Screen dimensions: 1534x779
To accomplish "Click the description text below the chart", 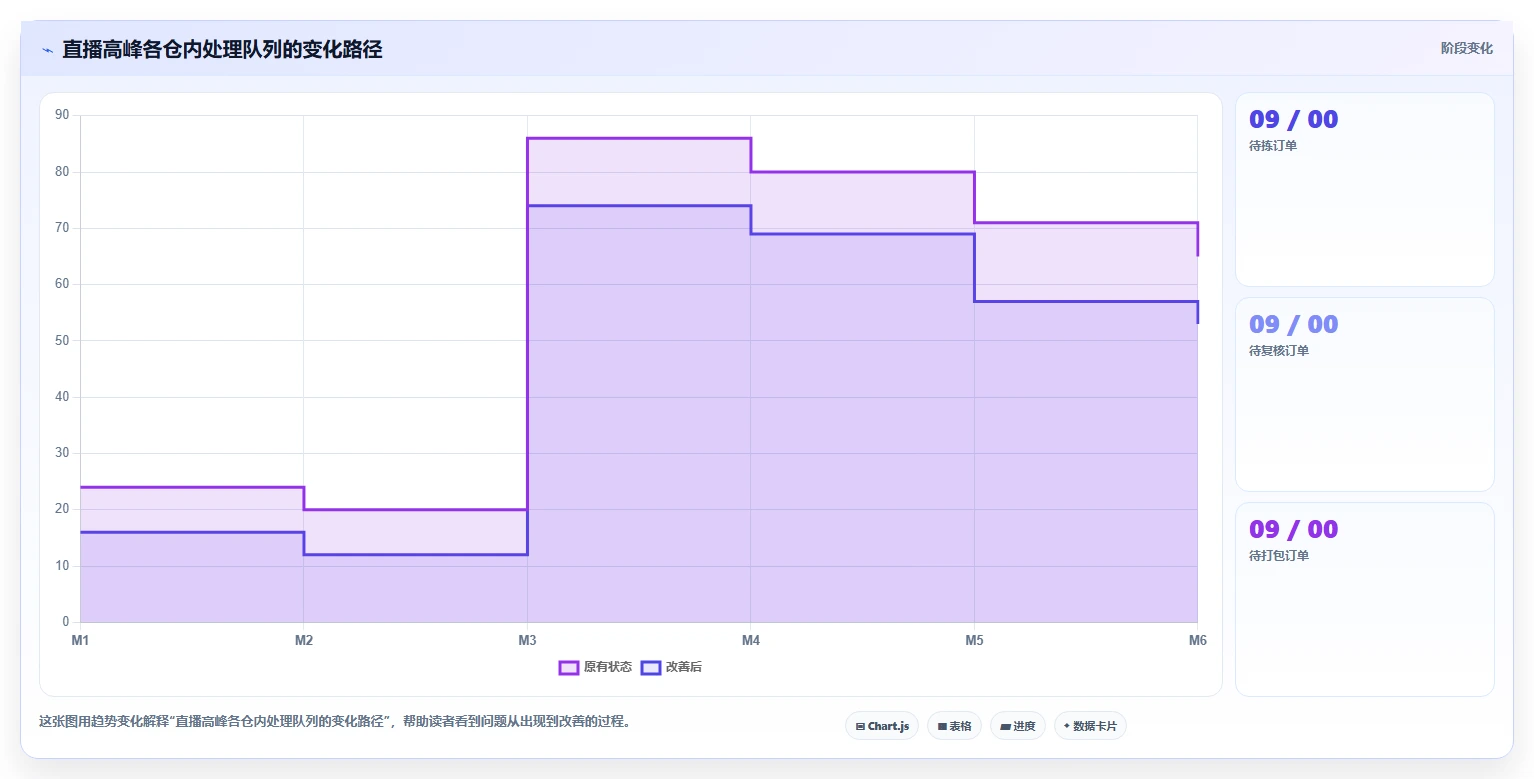I will click(x=335, y=721).
